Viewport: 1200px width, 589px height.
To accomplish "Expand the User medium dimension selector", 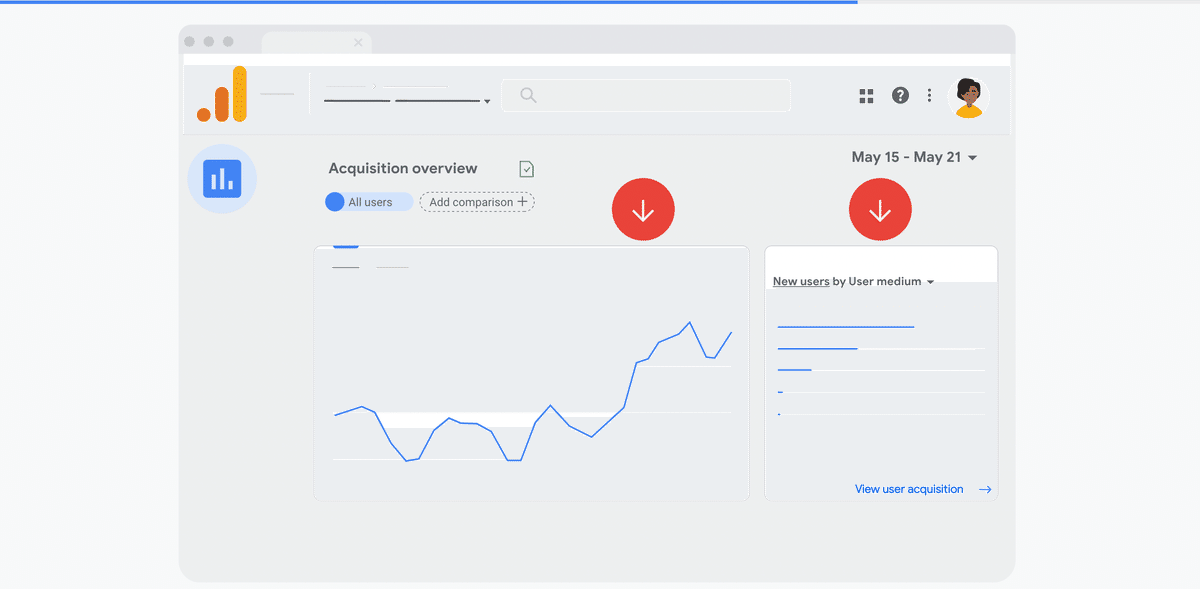I will [931, 282].
